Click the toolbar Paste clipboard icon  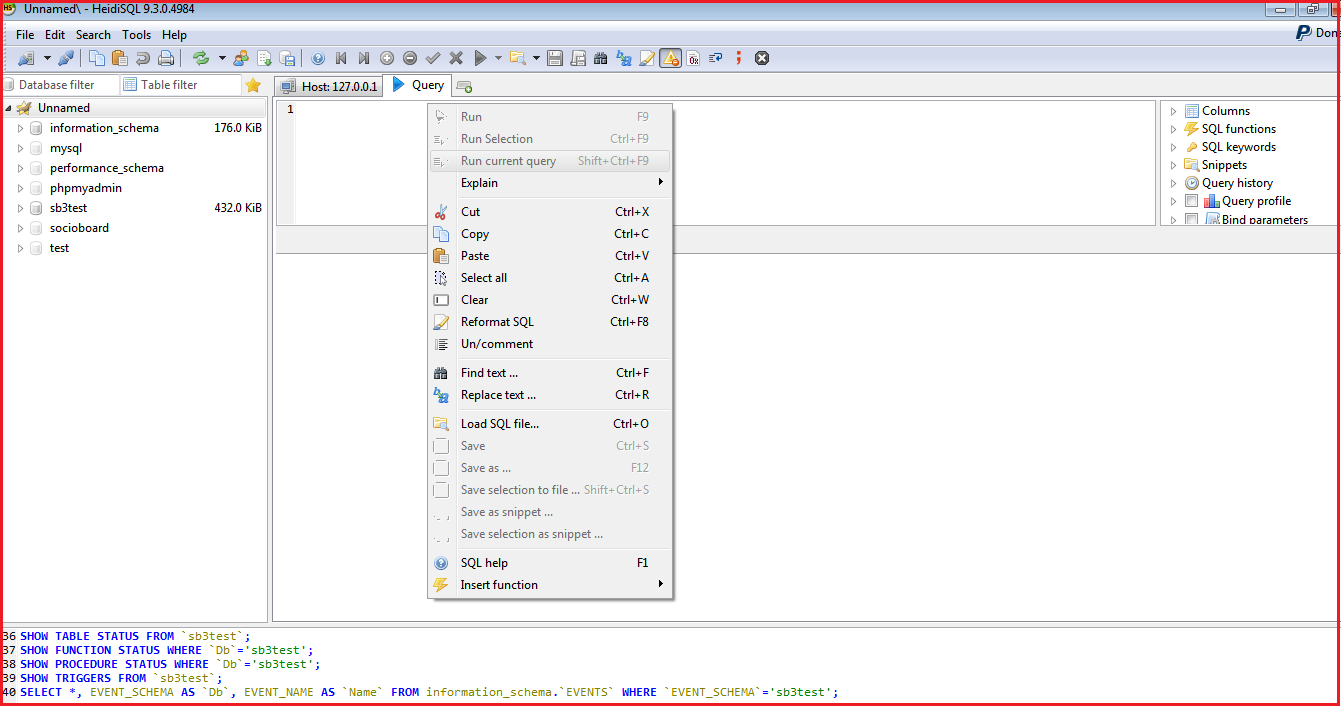pyautogui.click(x=120, y=58)
